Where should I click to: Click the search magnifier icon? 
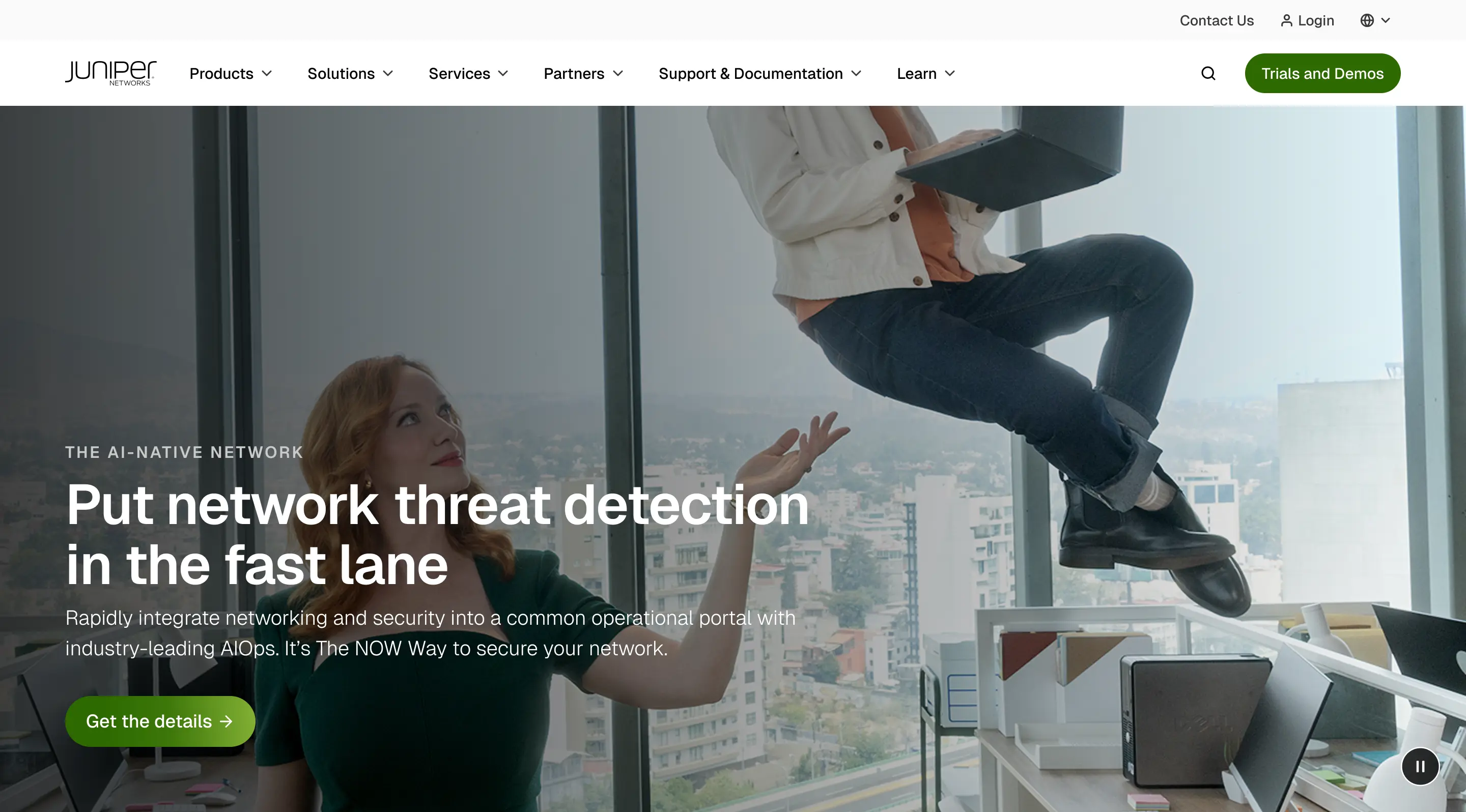pos(1207,73)
